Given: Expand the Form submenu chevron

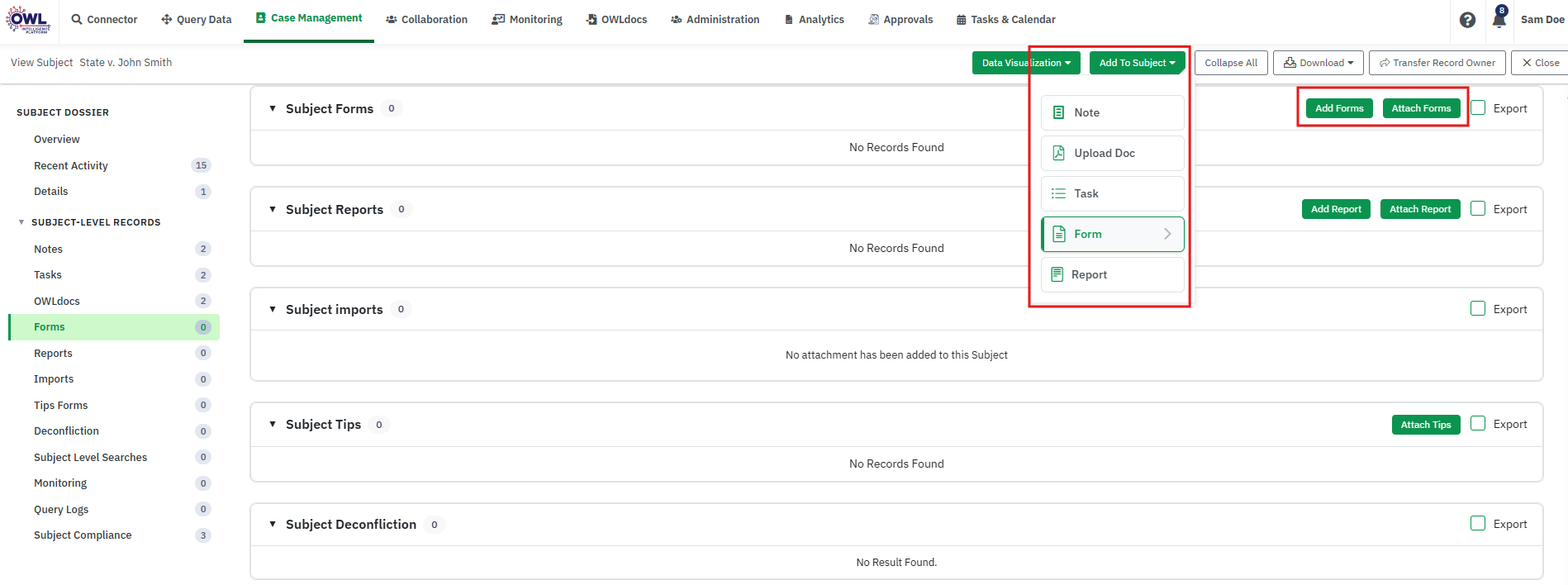Looking at the screenshot, I should click(1167, 234).
